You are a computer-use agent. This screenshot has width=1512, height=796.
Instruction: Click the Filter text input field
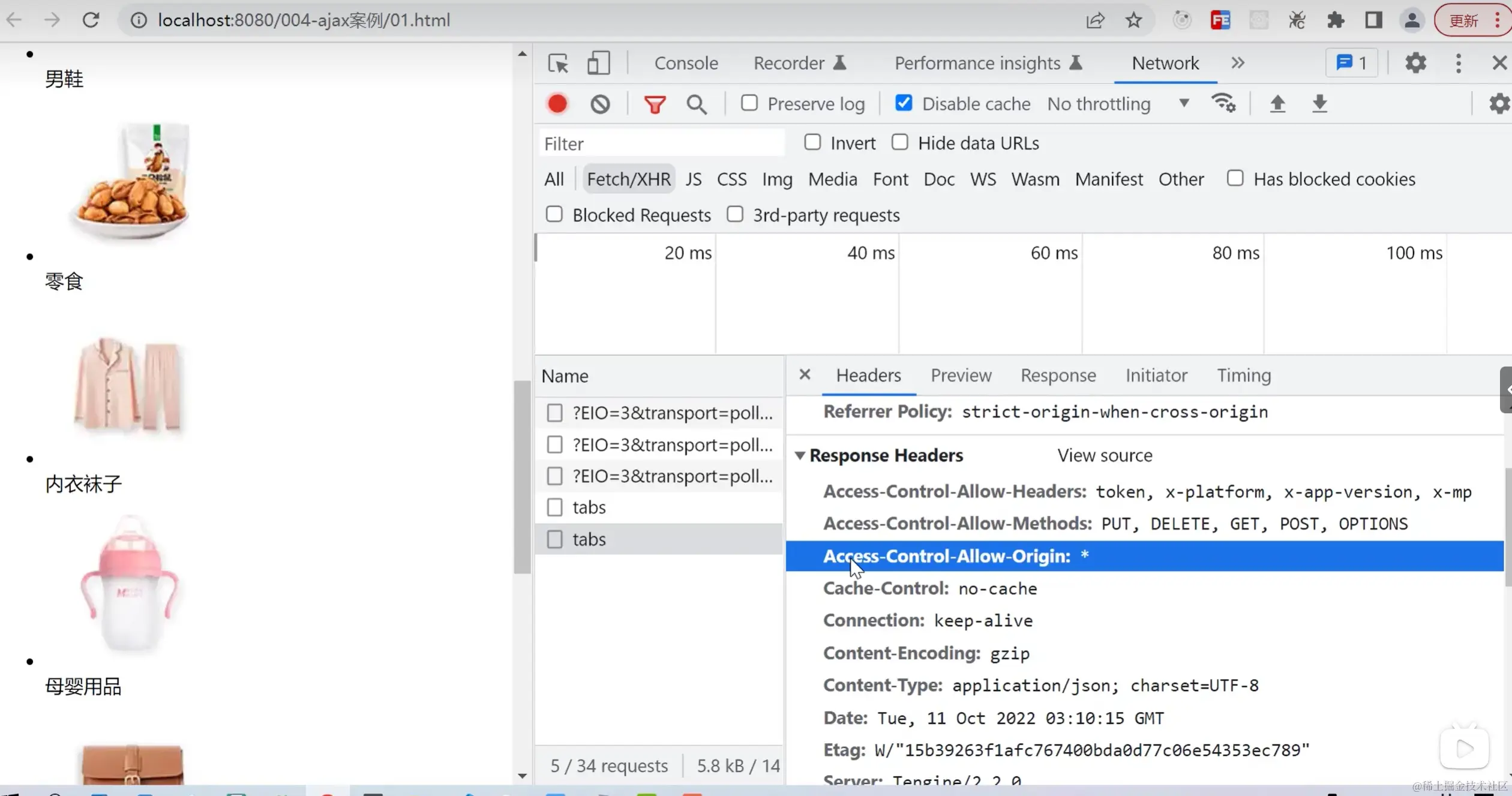click(660, 143)
